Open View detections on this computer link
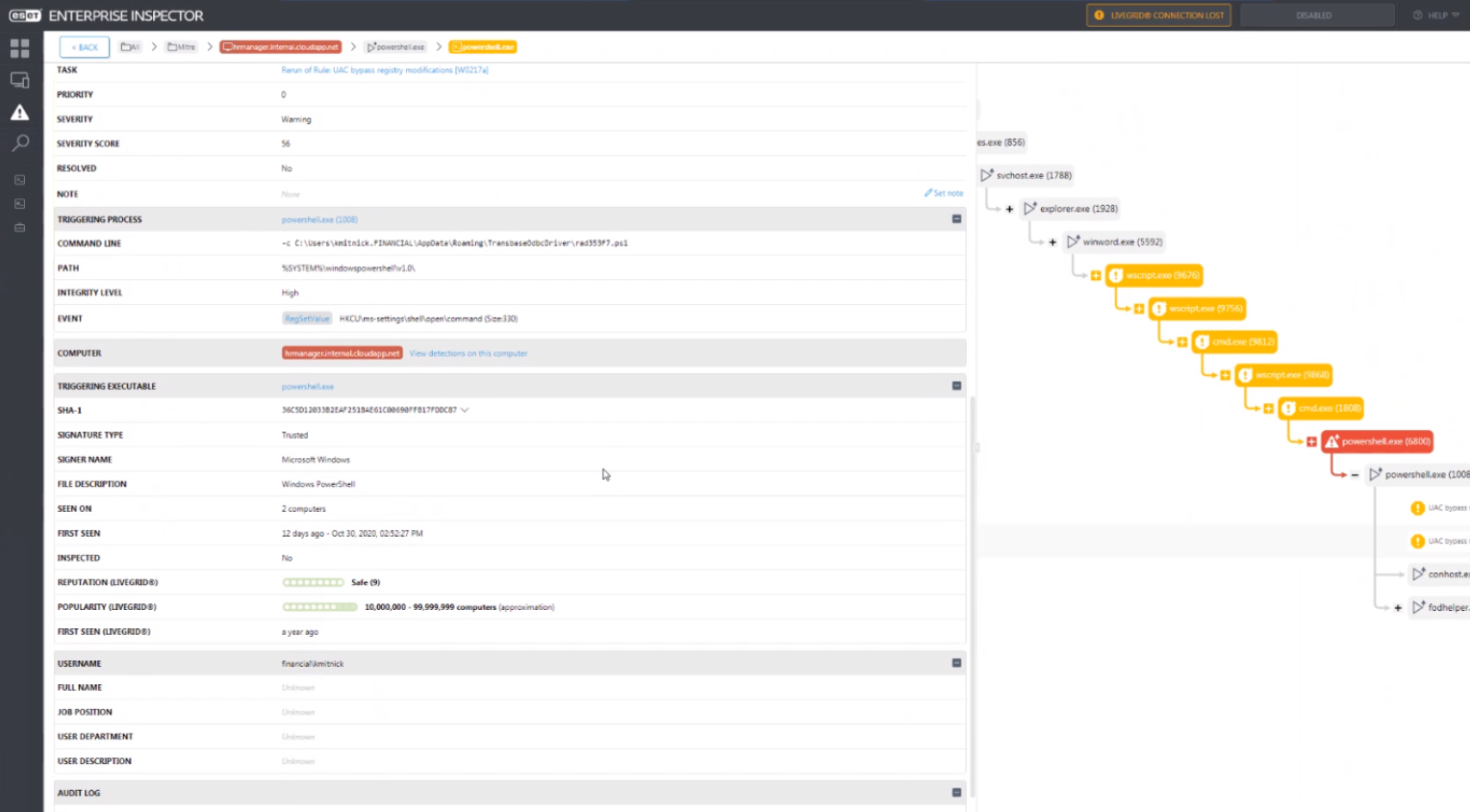This screenshot has height=812, width=1470. [x=469, y=353]
